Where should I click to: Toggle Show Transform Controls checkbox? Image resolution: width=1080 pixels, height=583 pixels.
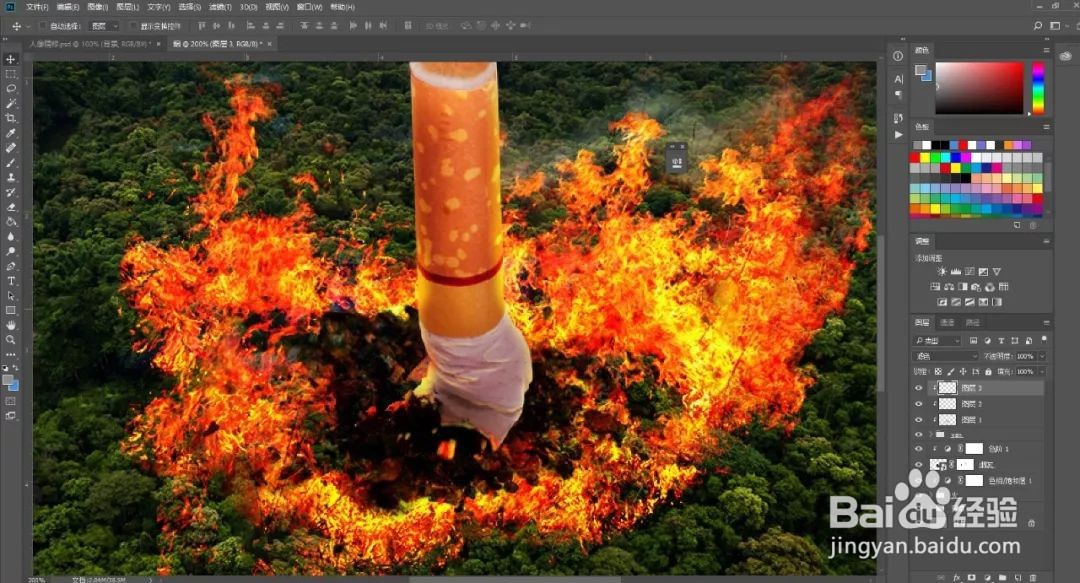[134, 26]
